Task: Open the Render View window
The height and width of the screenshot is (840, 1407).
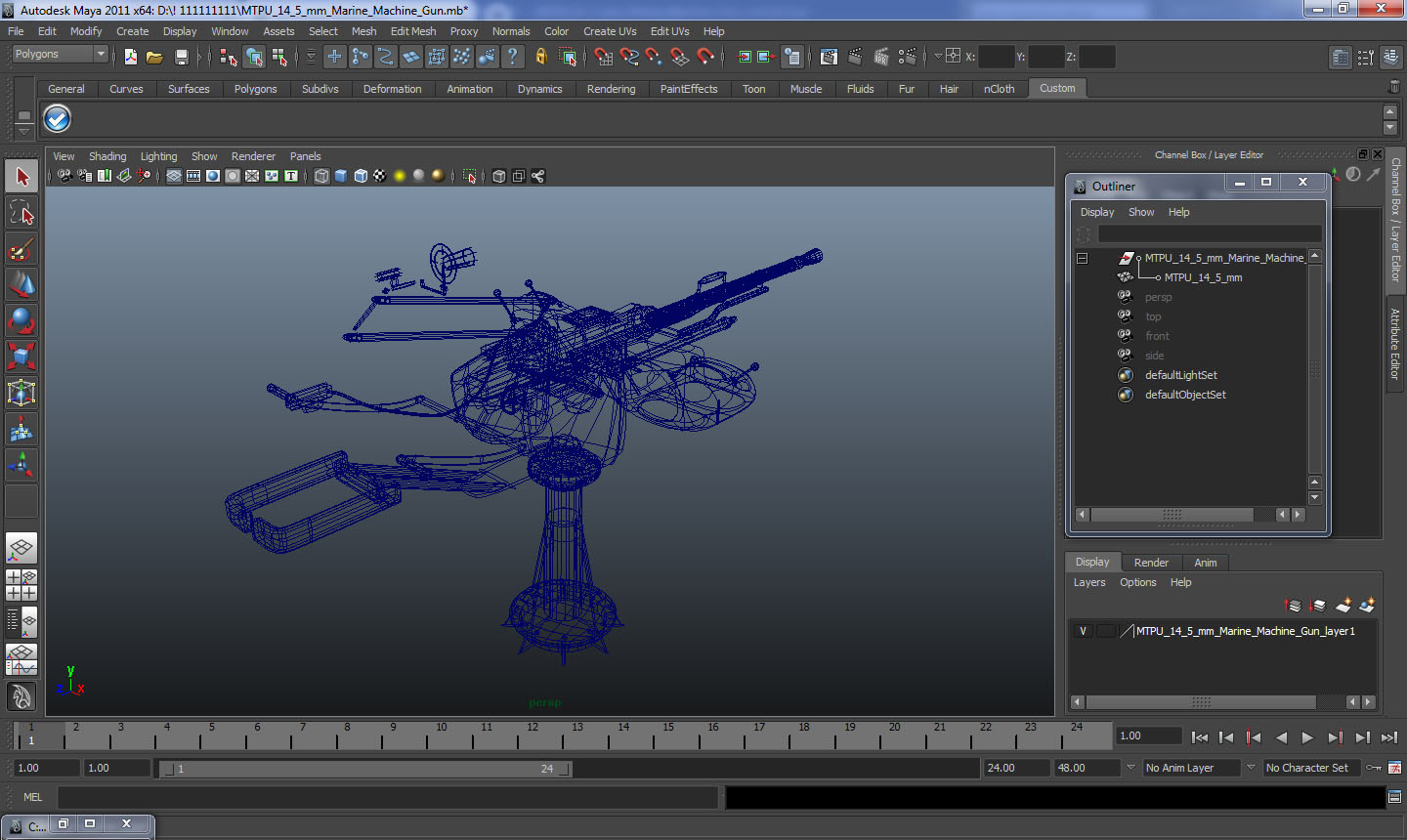Action: click(x=829, y=57)
